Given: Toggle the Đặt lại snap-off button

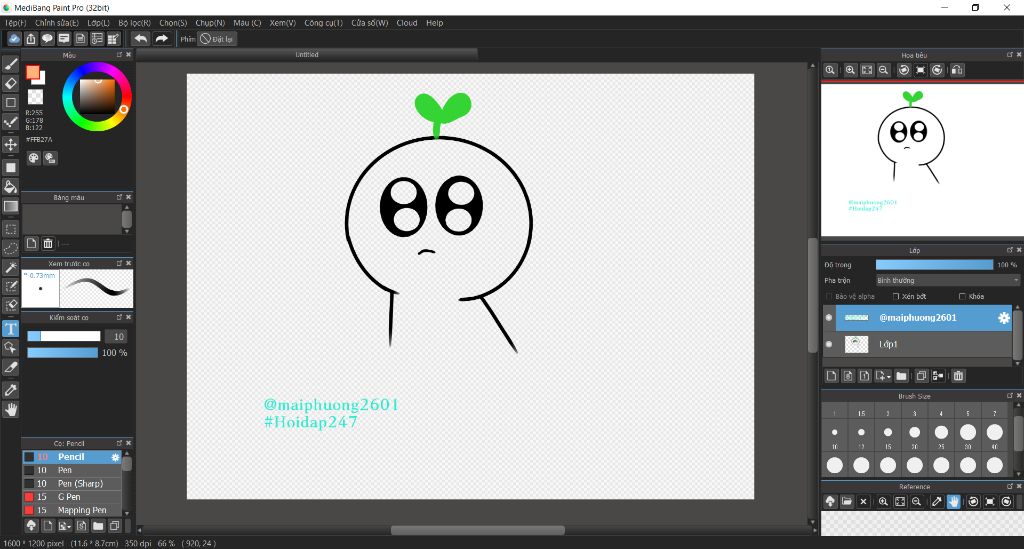Looking at the screenshot, I should [217, 39].
